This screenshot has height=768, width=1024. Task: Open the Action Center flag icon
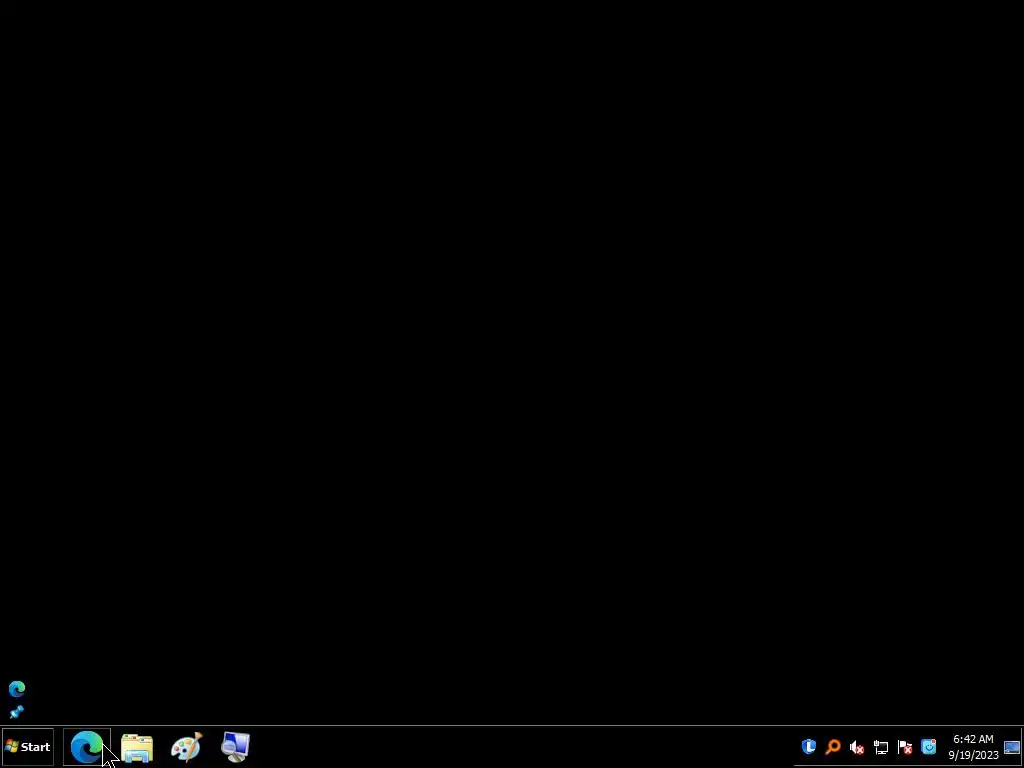[x=905, y=747]
